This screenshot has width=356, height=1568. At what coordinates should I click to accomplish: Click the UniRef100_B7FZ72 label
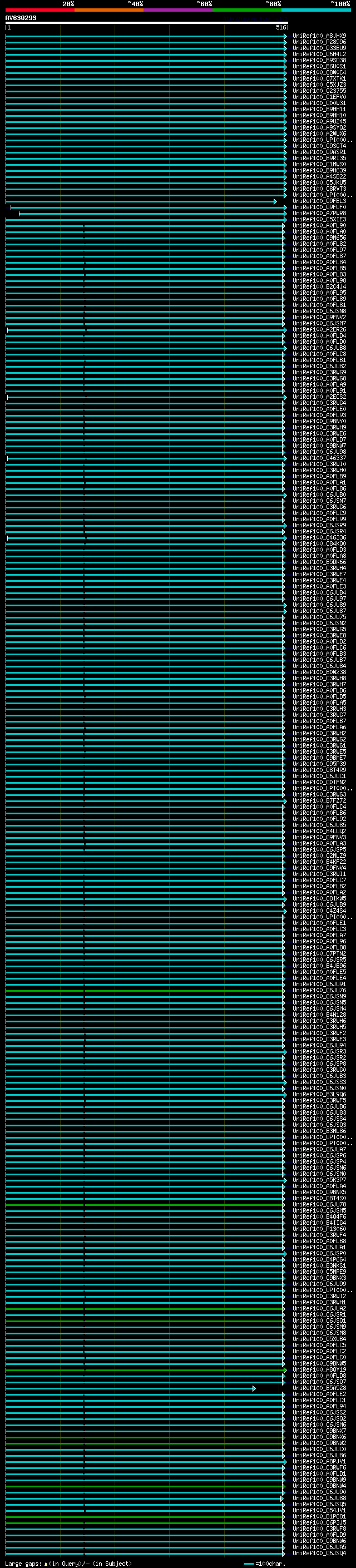click(x=319, y=801)
